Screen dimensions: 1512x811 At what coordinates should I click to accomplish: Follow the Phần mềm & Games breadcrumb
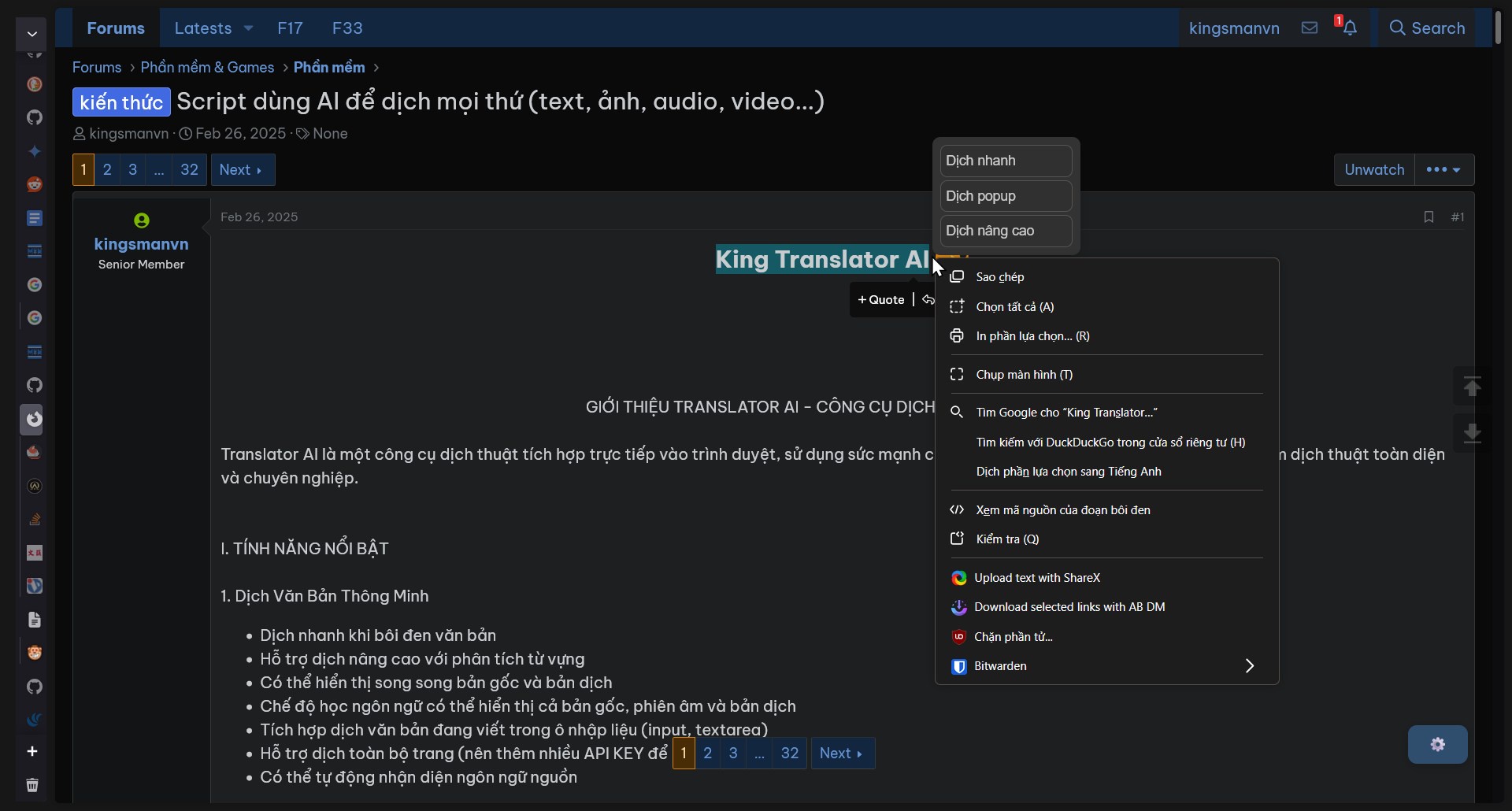point(207,68)
